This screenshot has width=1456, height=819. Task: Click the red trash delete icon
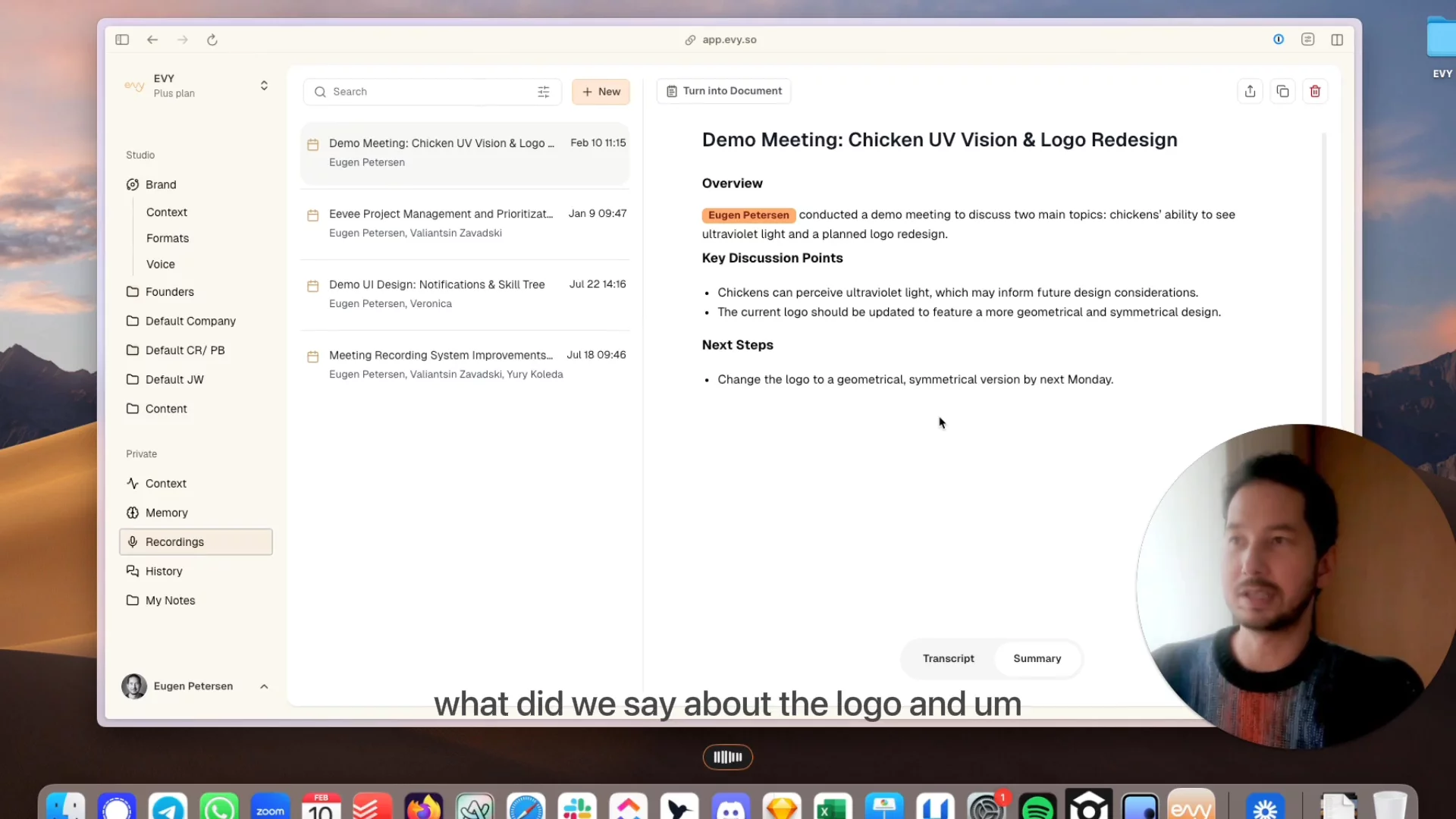1315,91
